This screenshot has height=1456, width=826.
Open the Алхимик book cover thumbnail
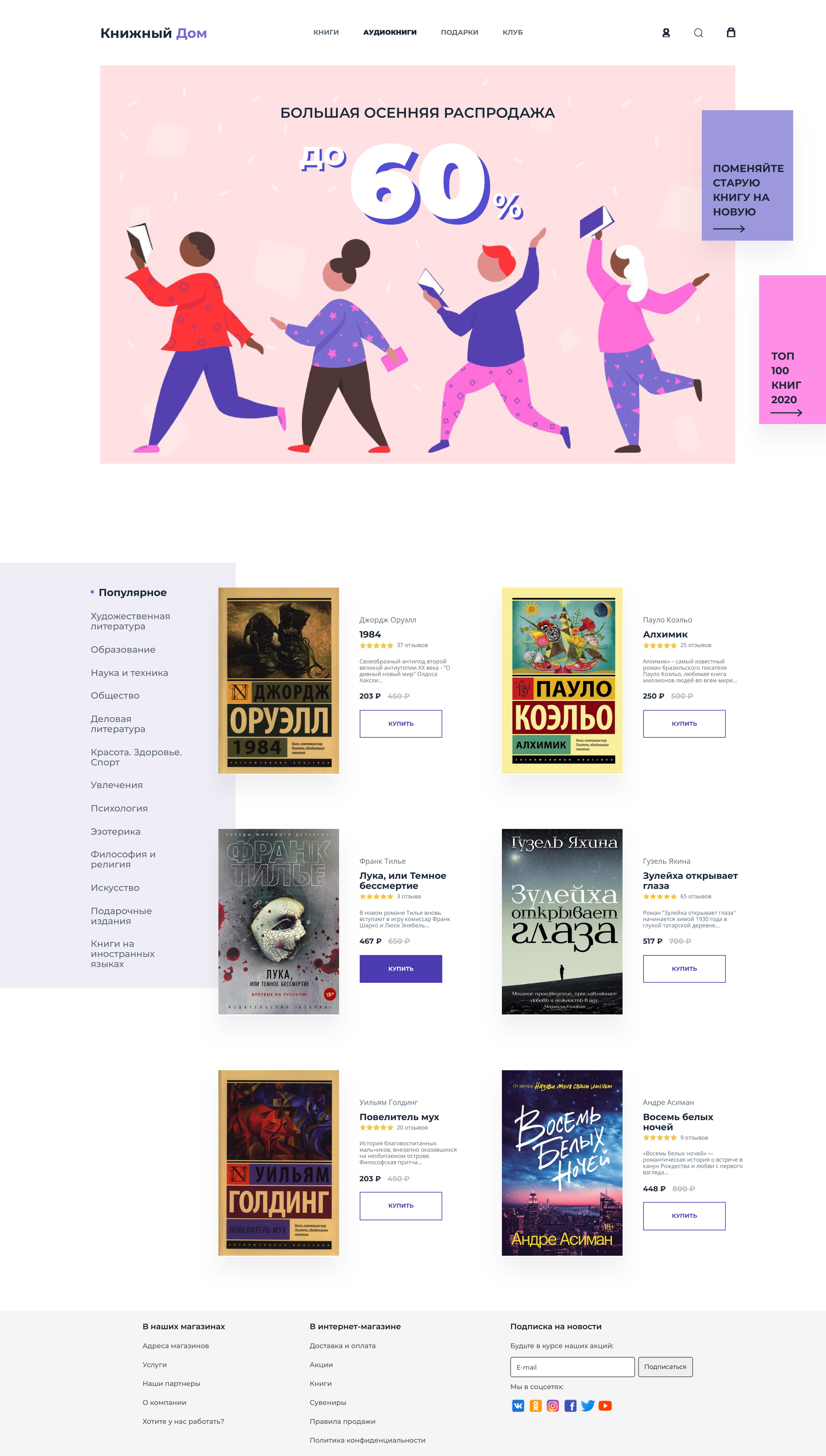[562, 681]
